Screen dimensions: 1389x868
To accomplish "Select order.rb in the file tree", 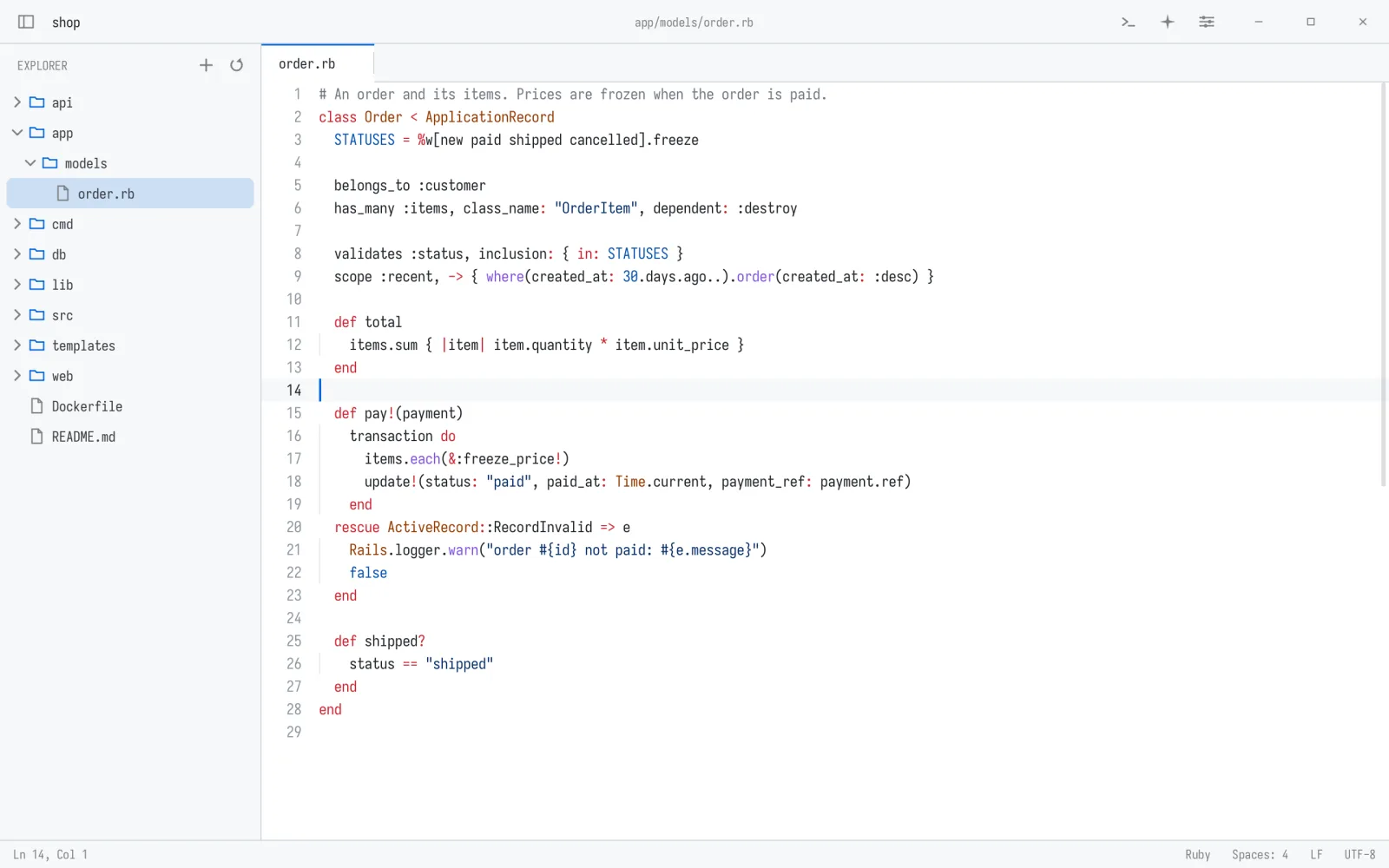I will coord(130,194).
